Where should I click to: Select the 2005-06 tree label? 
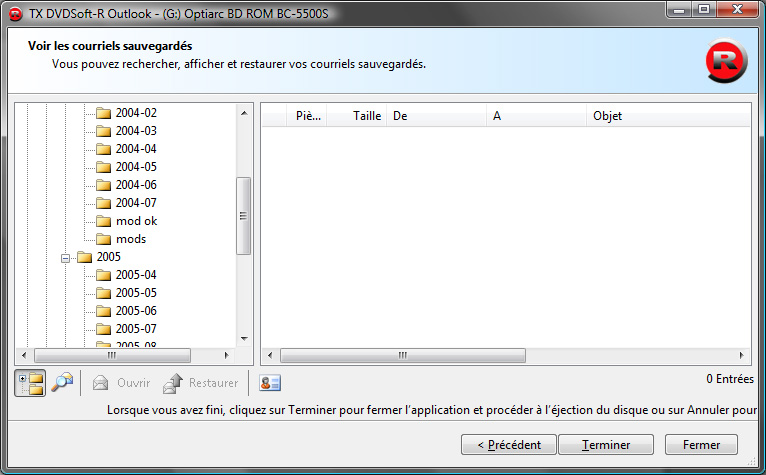point(136,311)
